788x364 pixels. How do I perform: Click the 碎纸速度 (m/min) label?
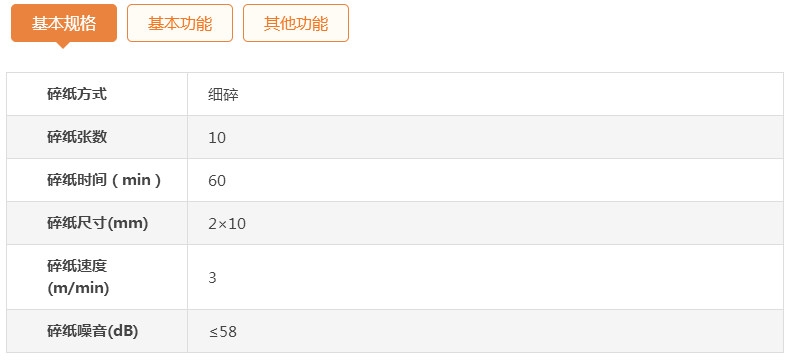(78, 277)
